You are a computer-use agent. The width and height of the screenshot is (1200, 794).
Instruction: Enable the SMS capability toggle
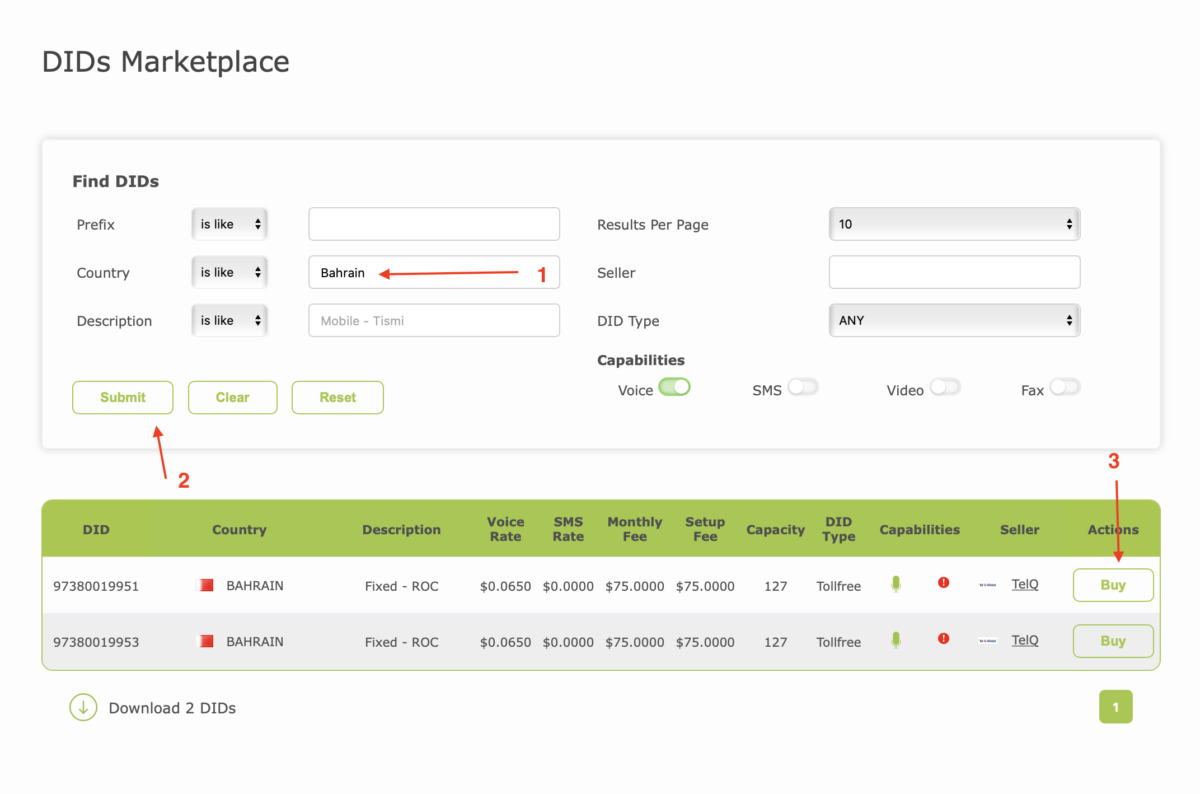pyautogui.click(x=803, y=388)
